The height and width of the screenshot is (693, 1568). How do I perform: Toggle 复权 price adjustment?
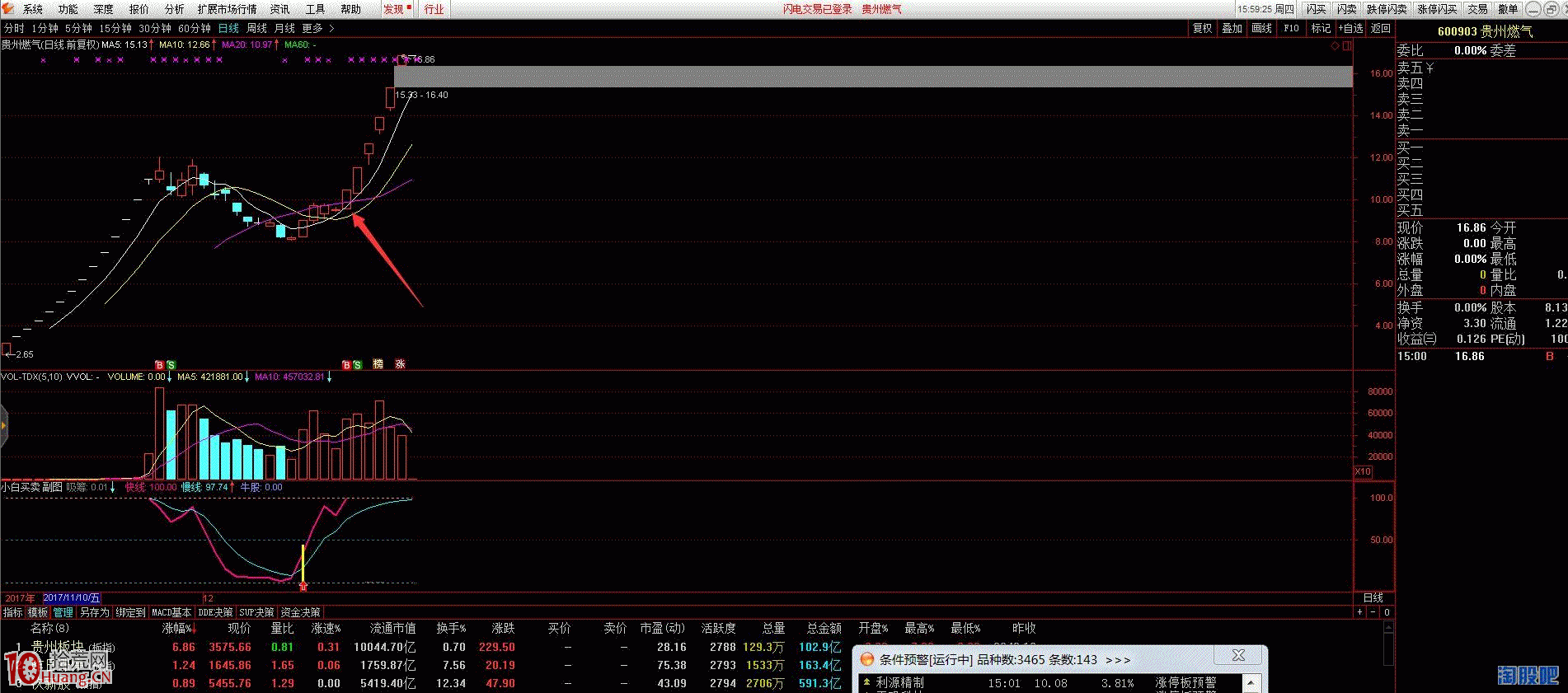[1202, 28]
